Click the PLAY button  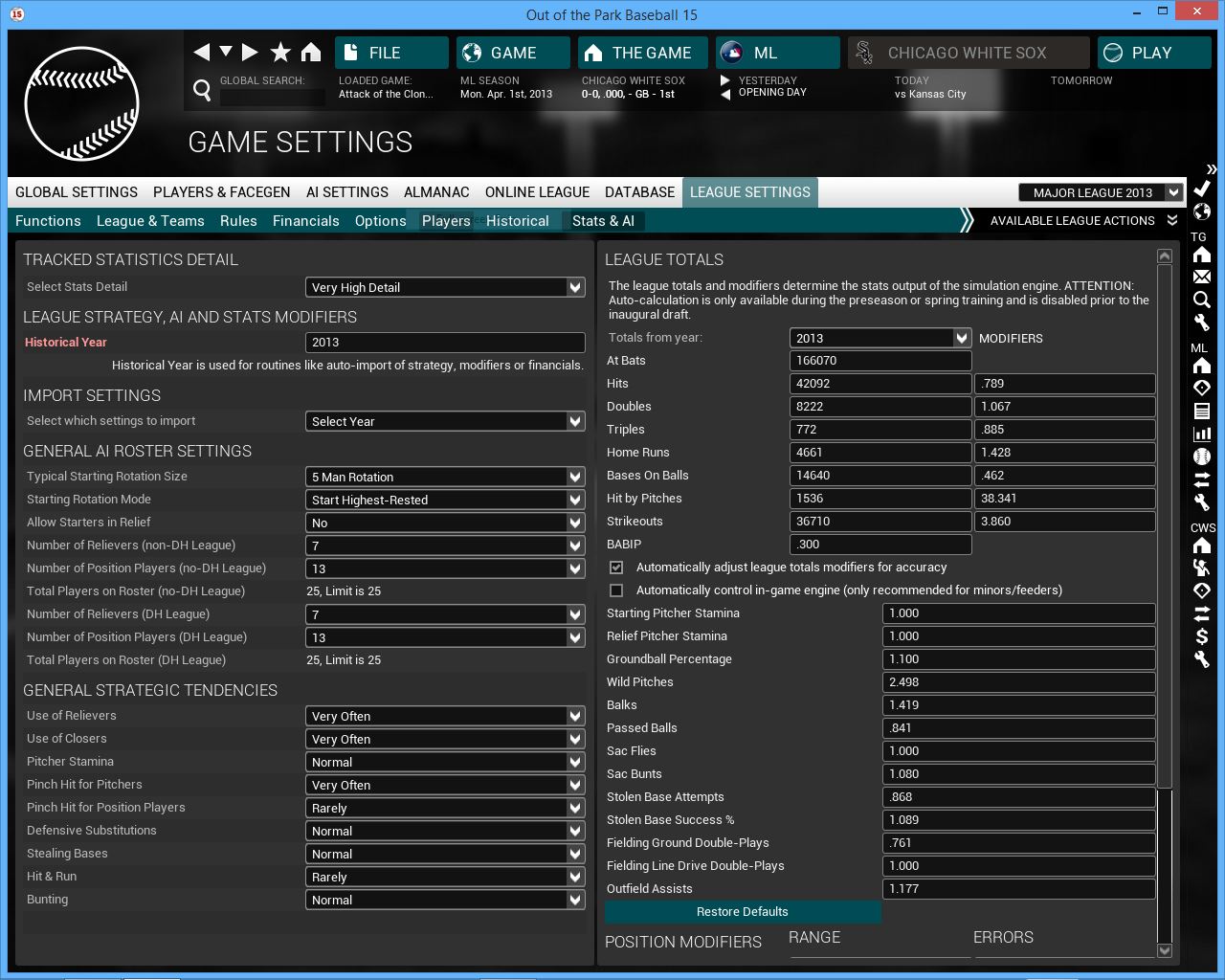click(x=1152, y=53)
